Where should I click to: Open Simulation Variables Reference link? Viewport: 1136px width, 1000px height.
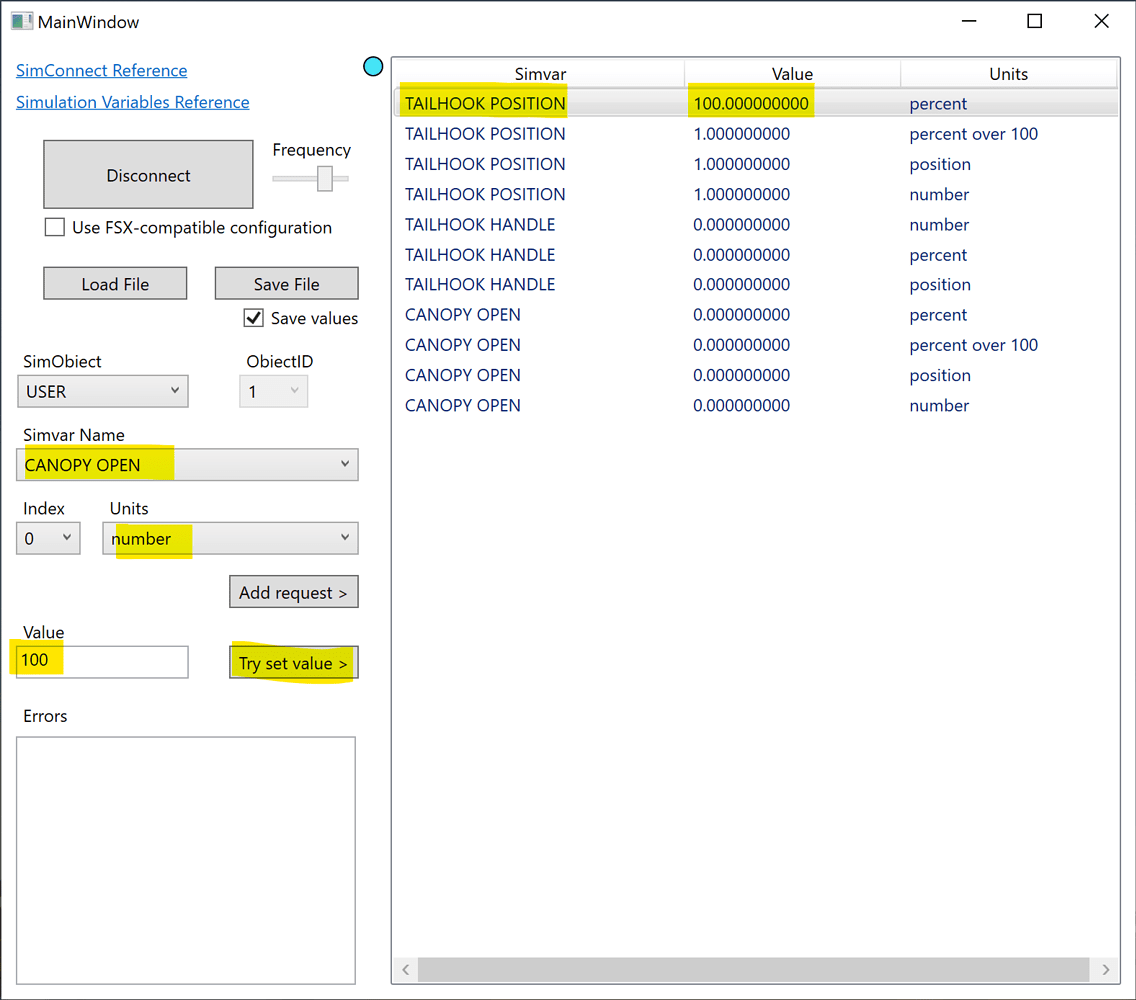pyautogui.click(x=133, y=103)
